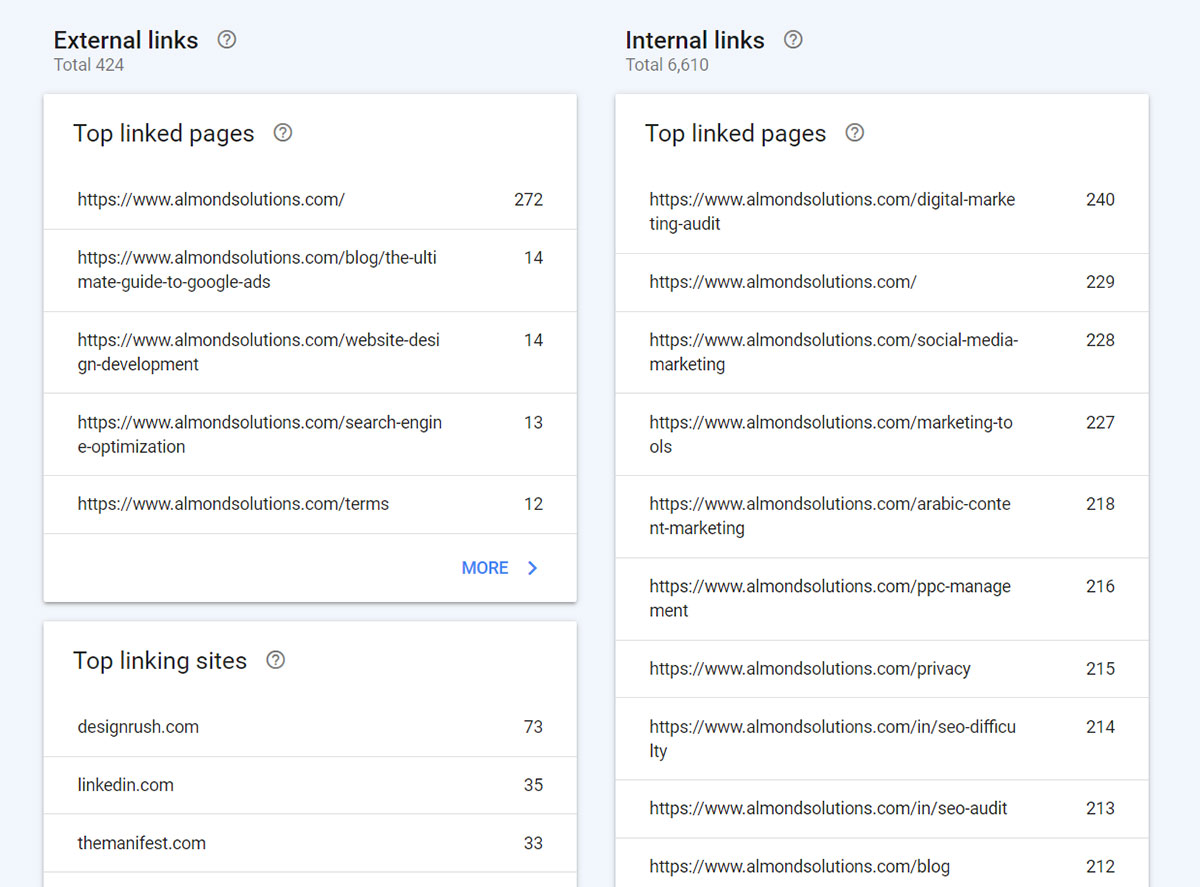
Task: Select the digital-marketing-audit internal page row
Action: pos(882,212)
